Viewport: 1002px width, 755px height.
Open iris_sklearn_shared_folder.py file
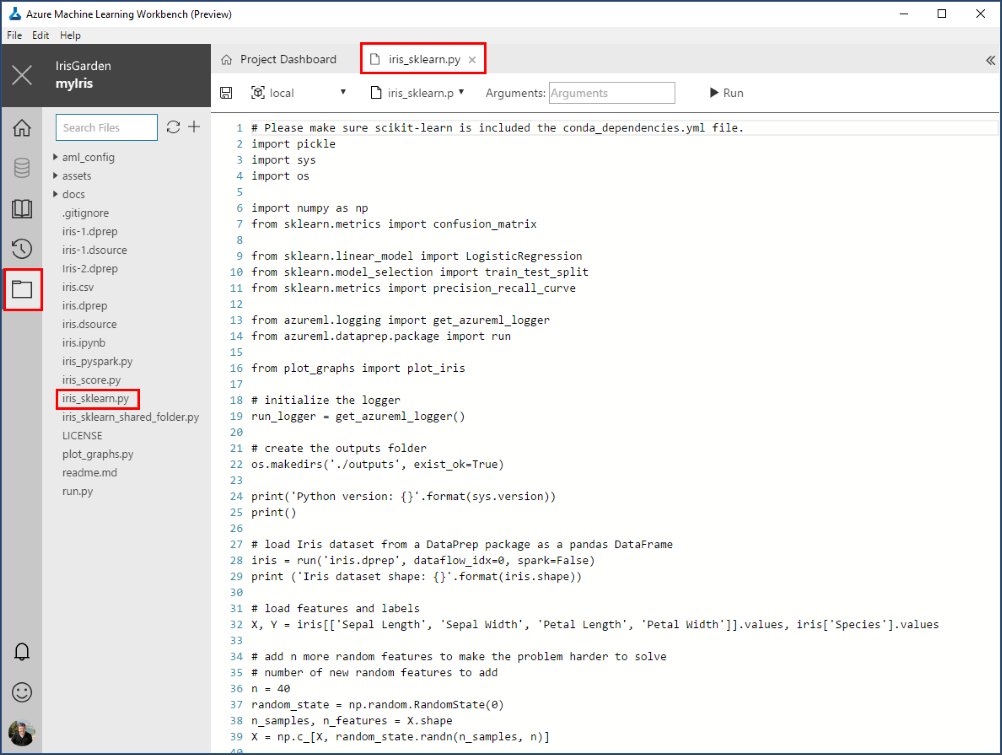130,417
